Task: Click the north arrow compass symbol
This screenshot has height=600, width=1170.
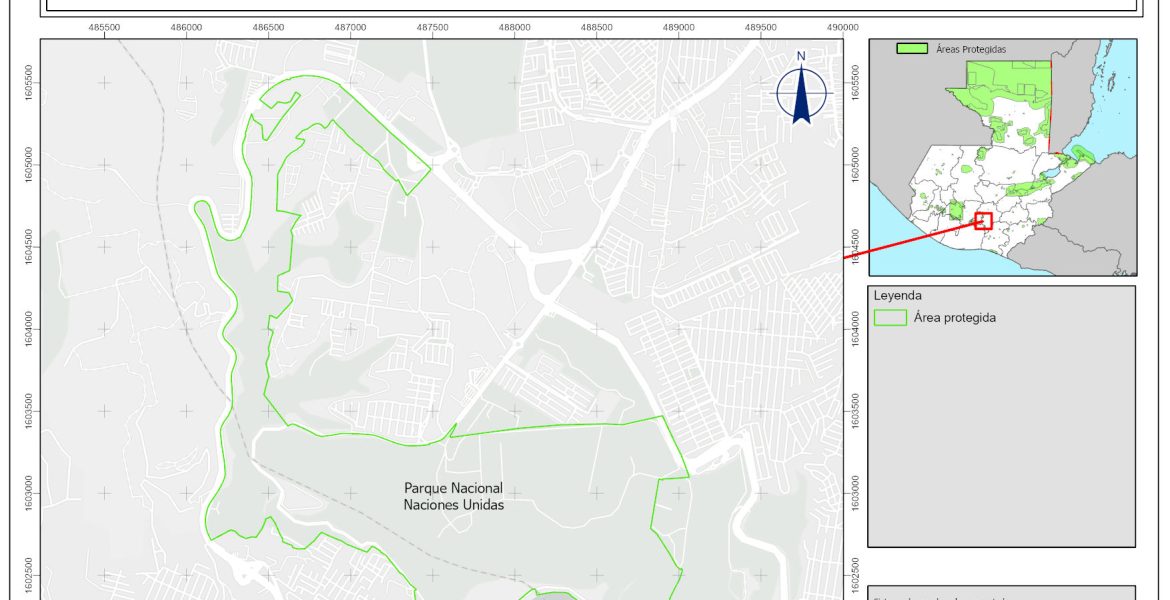Action: pyautogui.click(x=801, y=95)
